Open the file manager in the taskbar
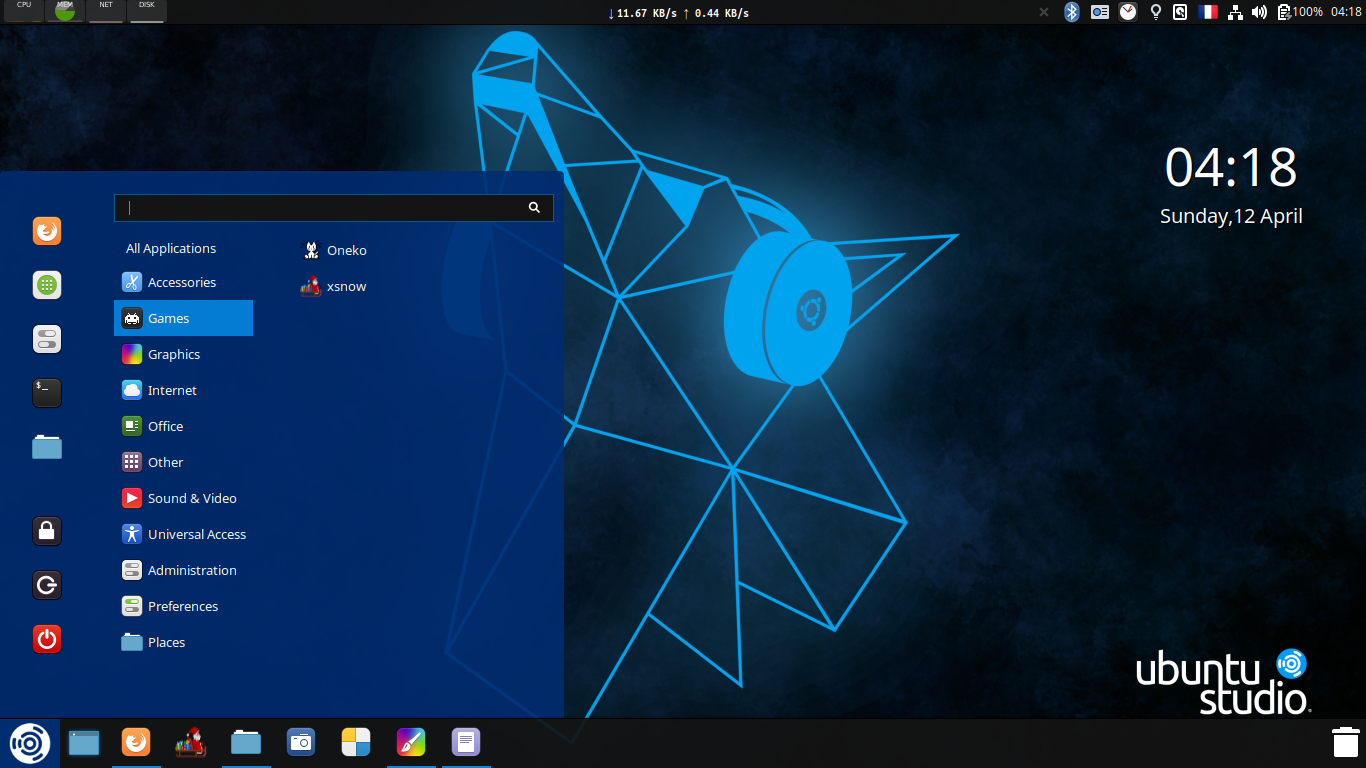Viewport: 1366px width, 768px height. tap(246, 743)
